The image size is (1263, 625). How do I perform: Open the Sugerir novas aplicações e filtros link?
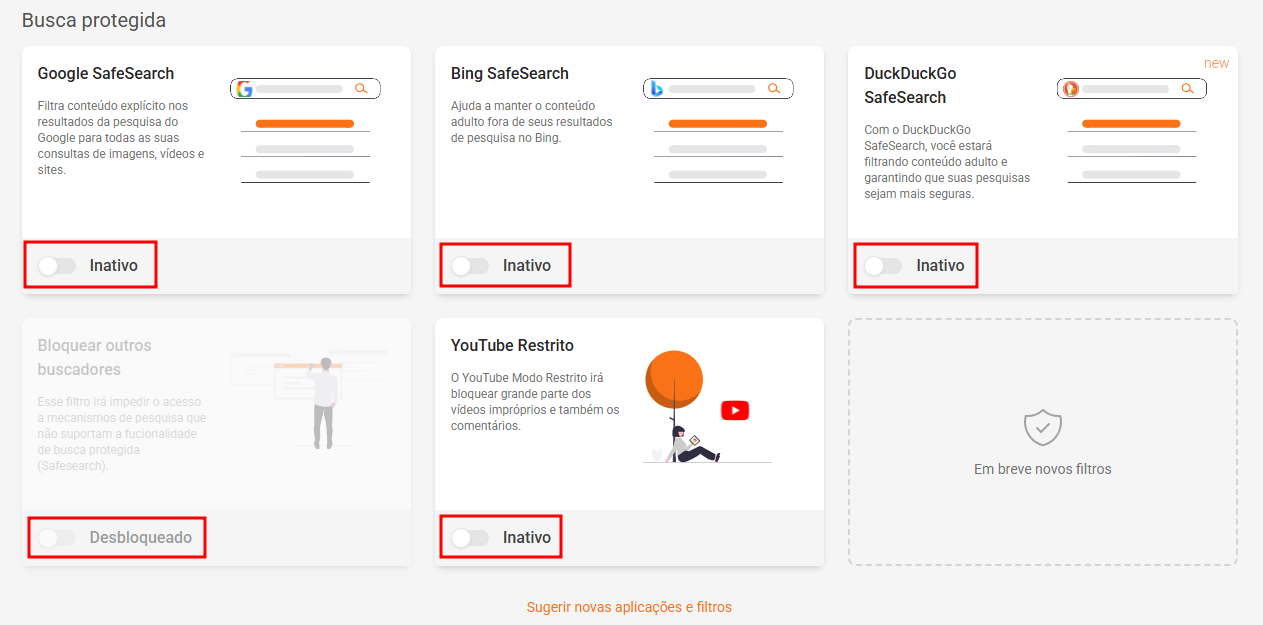coord(629,607)
